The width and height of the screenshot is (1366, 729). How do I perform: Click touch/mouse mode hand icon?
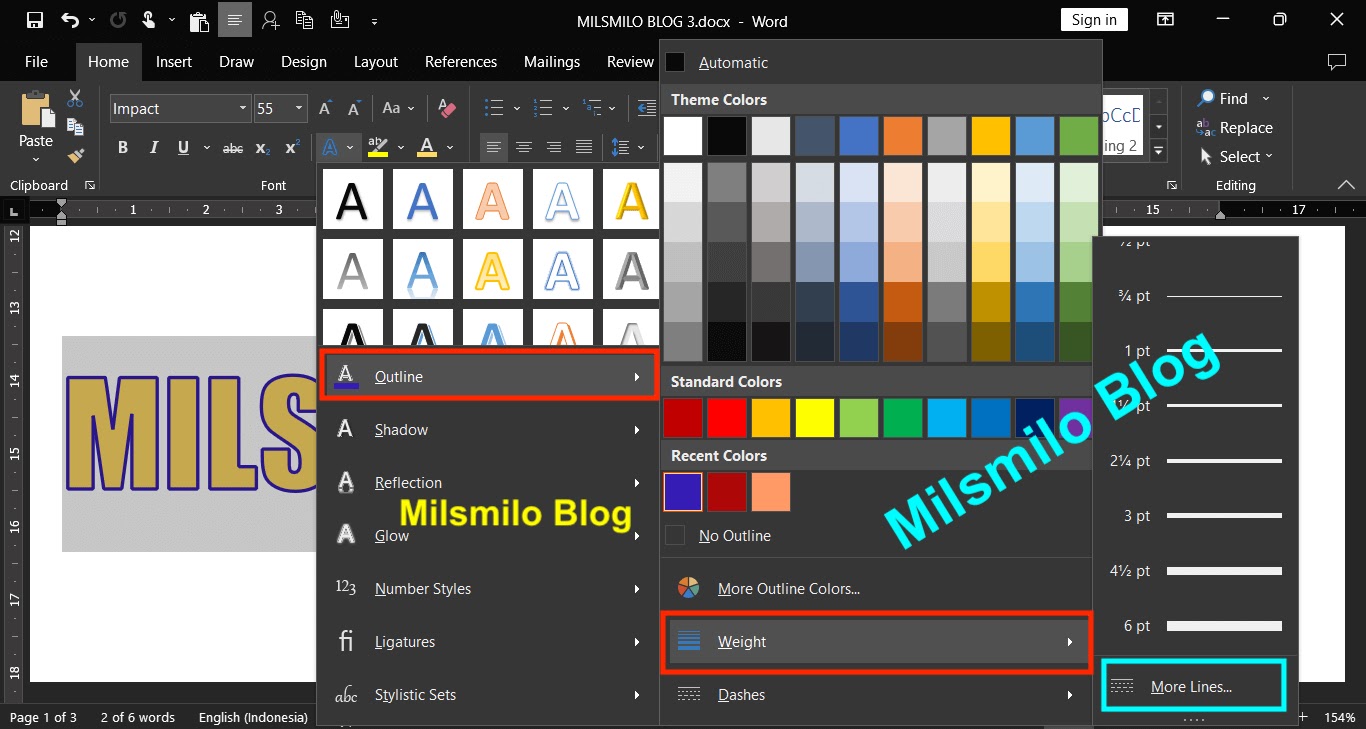pos(148,20)
